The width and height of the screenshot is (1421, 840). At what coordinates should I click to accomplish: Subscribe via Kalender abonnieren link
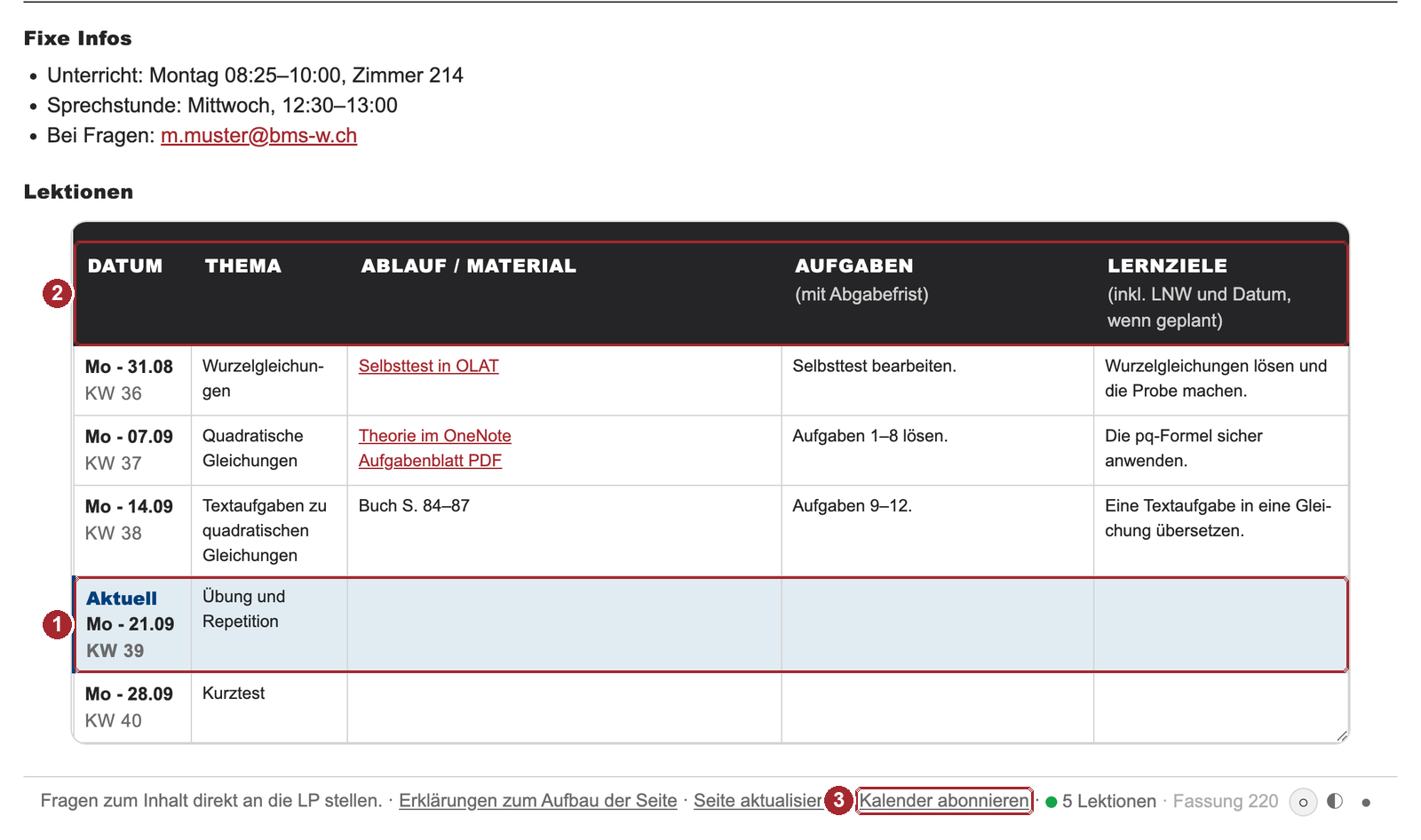944,801
